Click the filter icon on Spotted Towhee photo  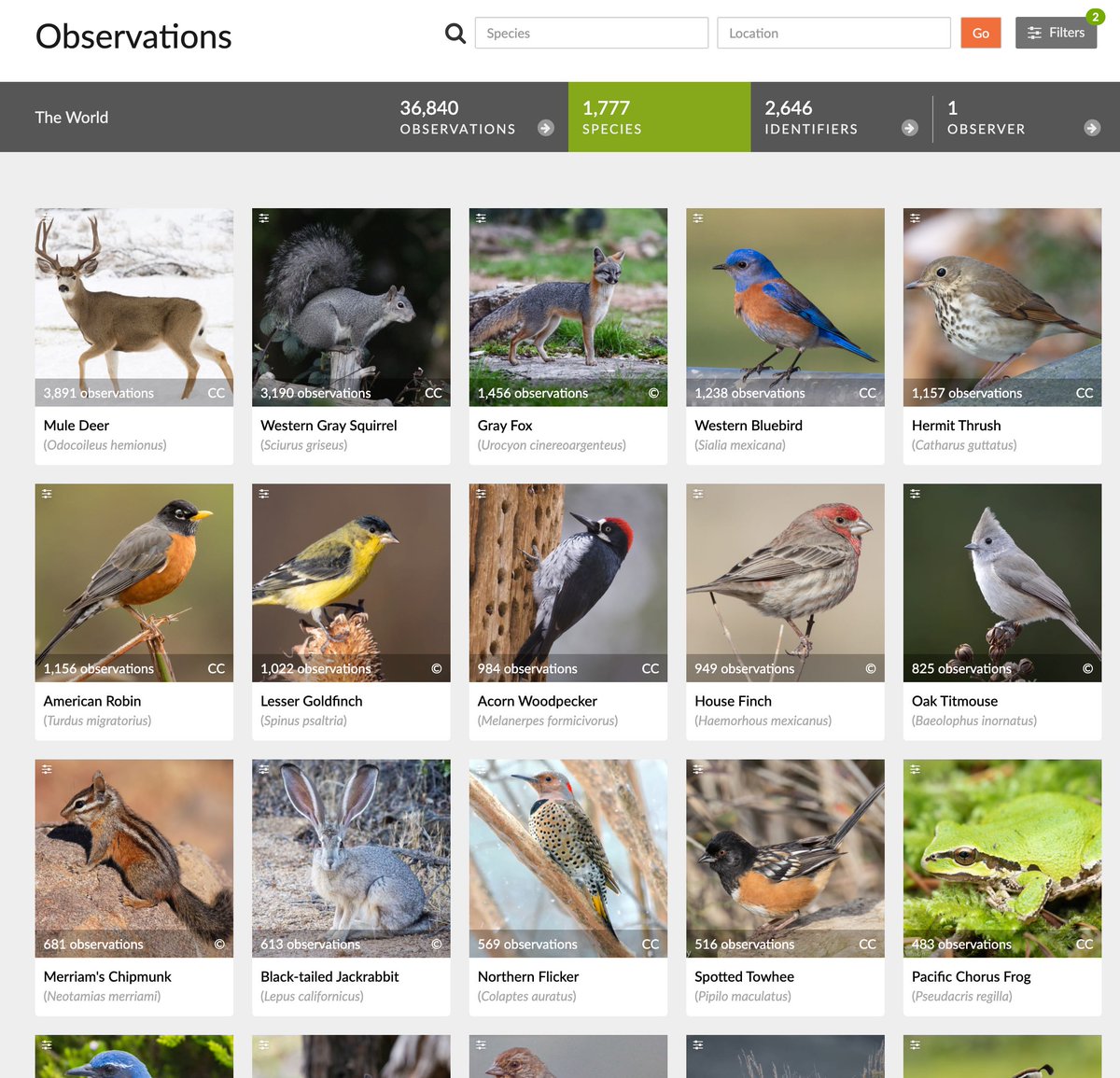click(698, 769)
